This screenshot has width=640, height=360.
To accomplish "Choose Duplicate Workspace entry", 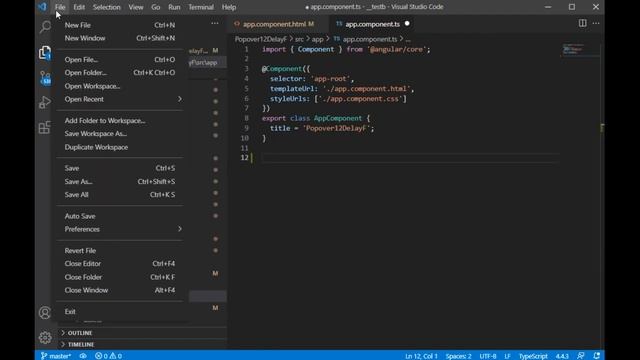I will click(x=120, y=147).
